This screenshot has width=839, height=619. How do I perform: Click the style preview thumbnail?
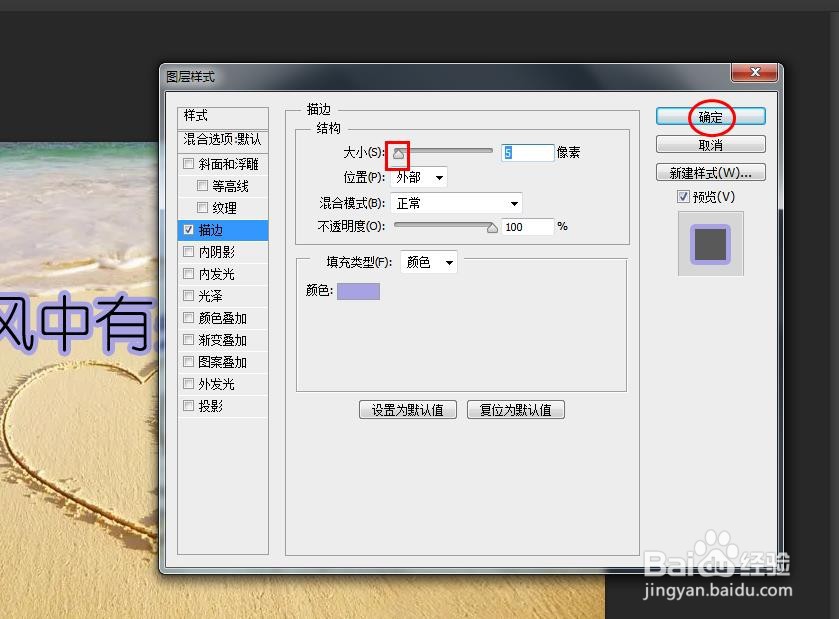(711, 244)
